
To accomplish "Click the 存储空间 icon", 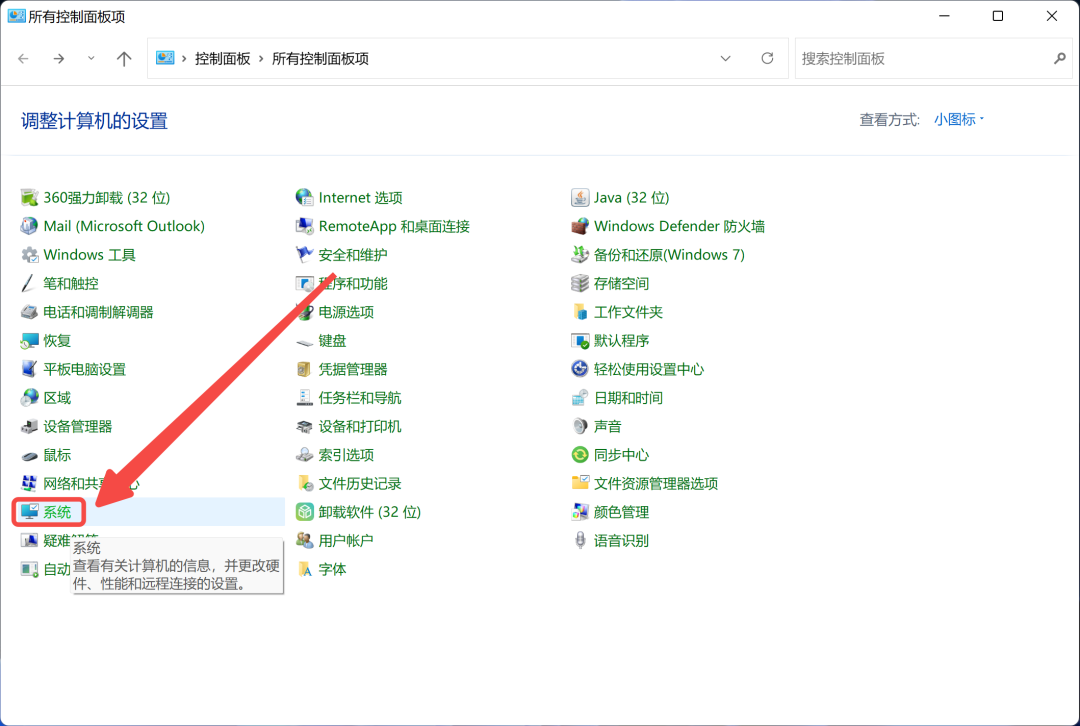I will [580, 283].
